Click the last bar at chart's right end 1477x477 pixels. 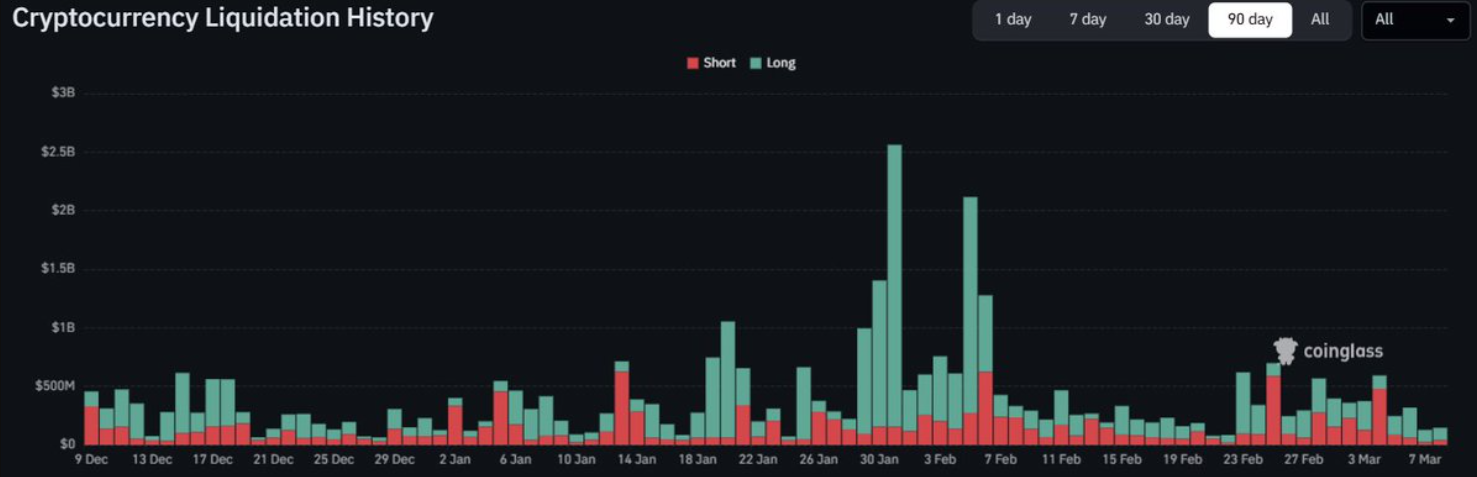click(1440, 436)
